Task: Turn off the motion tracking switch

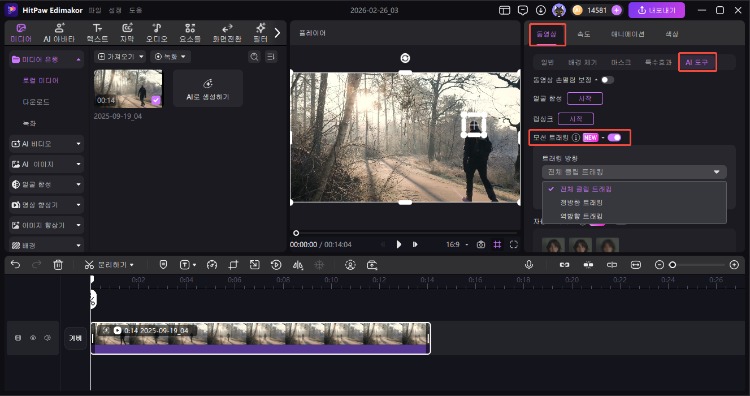Action: tap(614, 138)
